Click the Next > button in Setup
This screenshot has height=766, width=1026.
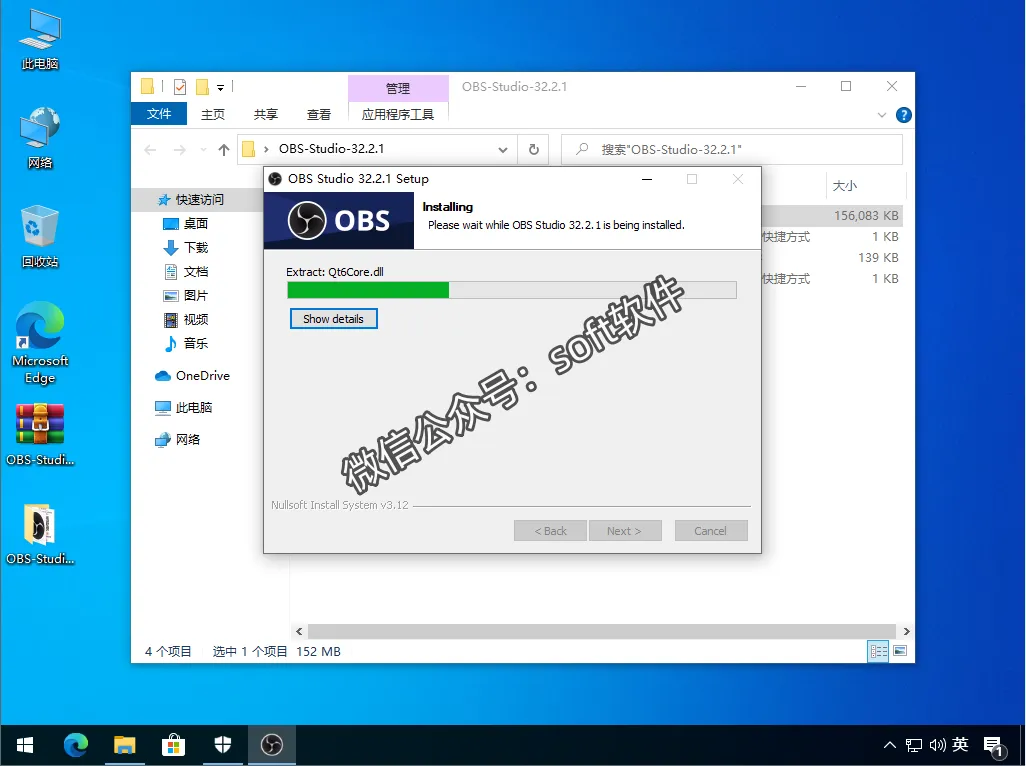(624, 531)
